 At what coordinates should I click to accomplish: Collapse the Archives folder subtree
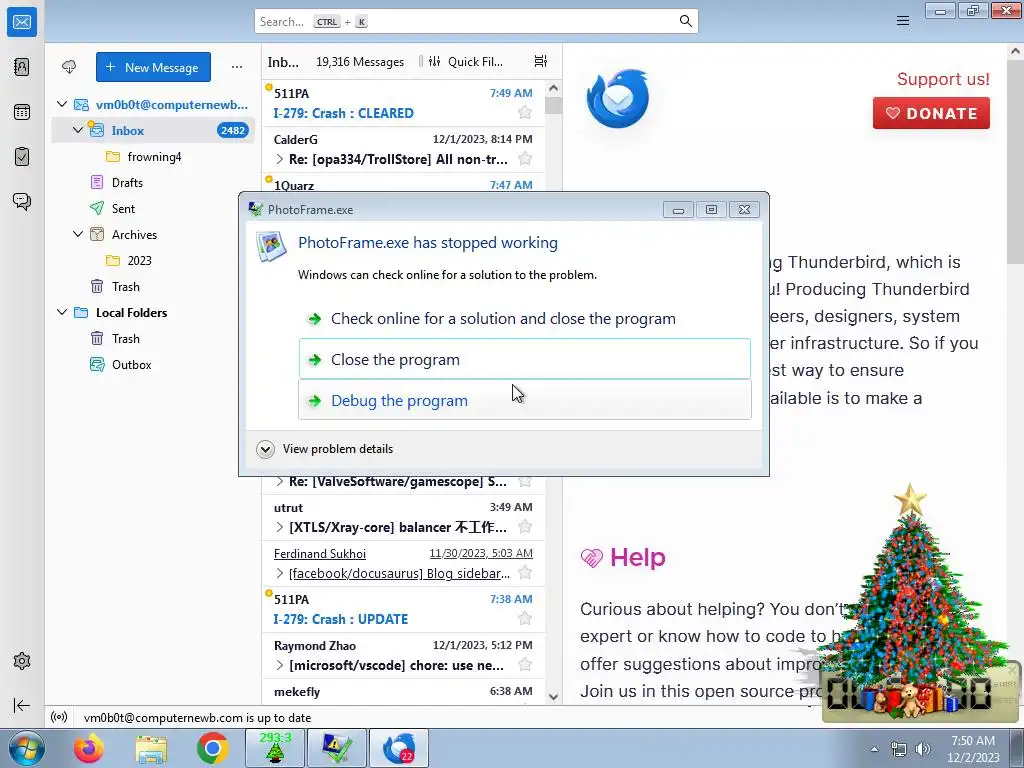[78, 234]
